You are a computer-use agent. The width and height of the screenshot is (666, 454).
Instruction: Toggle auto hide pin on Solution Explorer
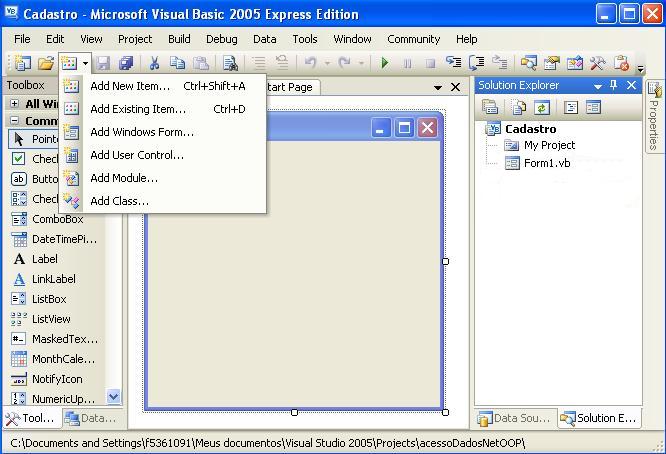click(x=613, y=85)
